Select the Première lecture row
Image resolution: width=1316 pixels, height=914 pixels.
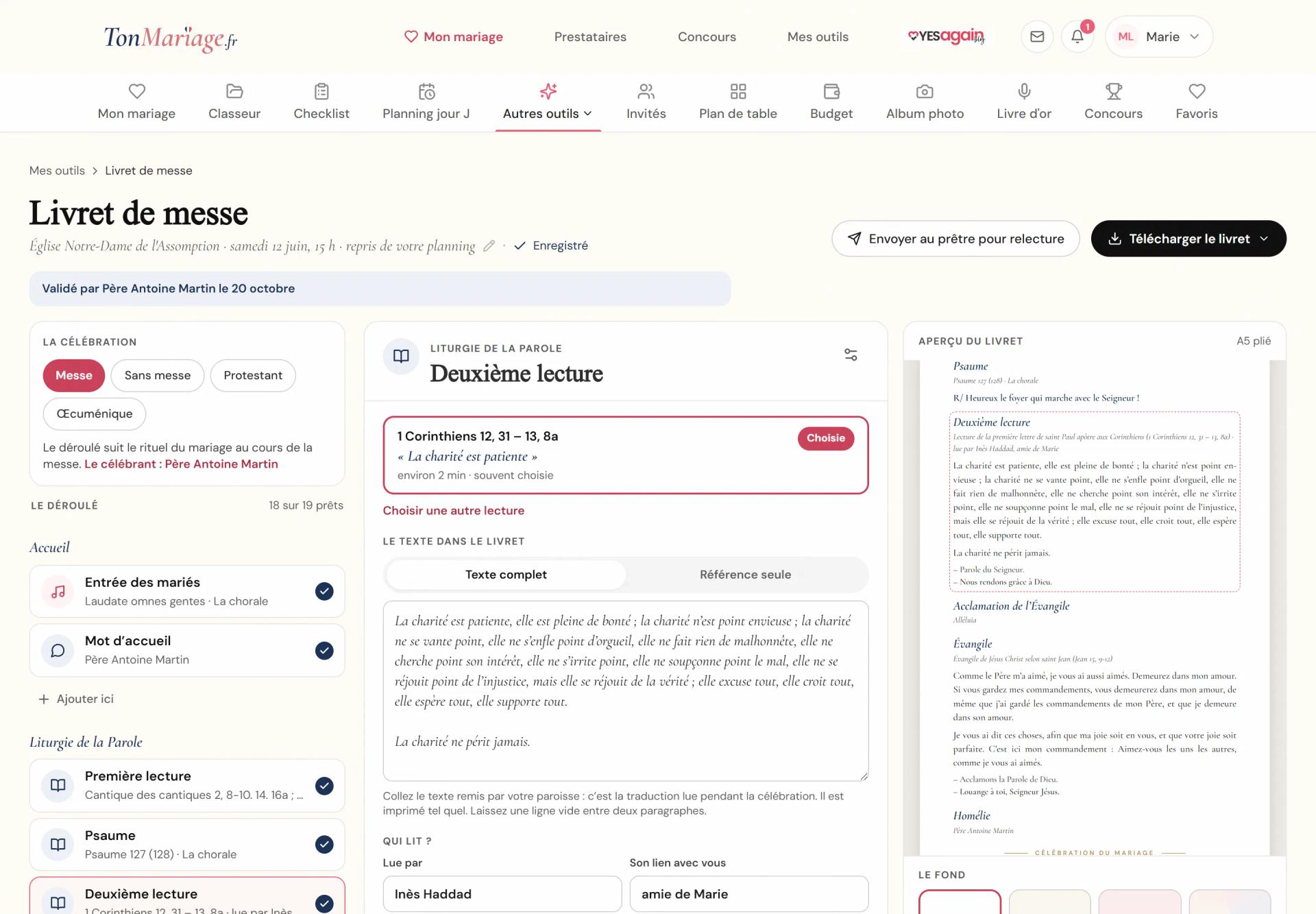click(x=187, y=785)
